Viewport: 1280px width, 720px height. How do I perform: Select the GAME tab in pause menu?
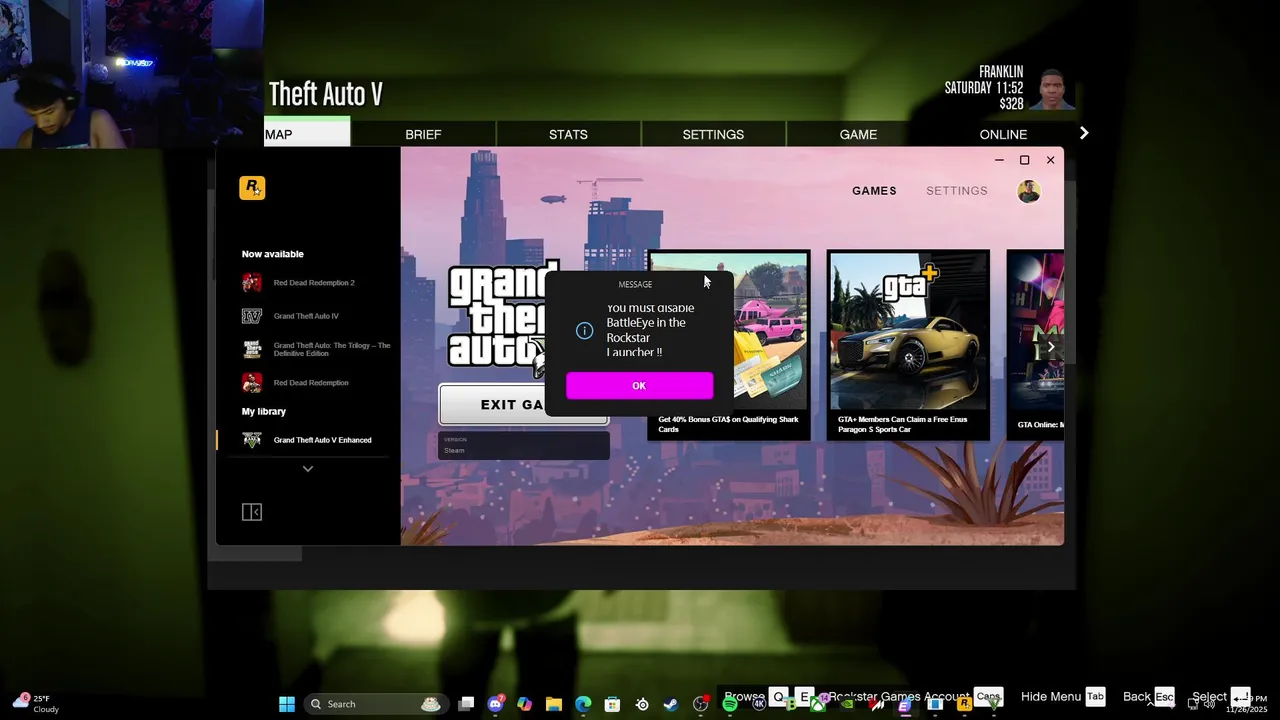[858, 134]
